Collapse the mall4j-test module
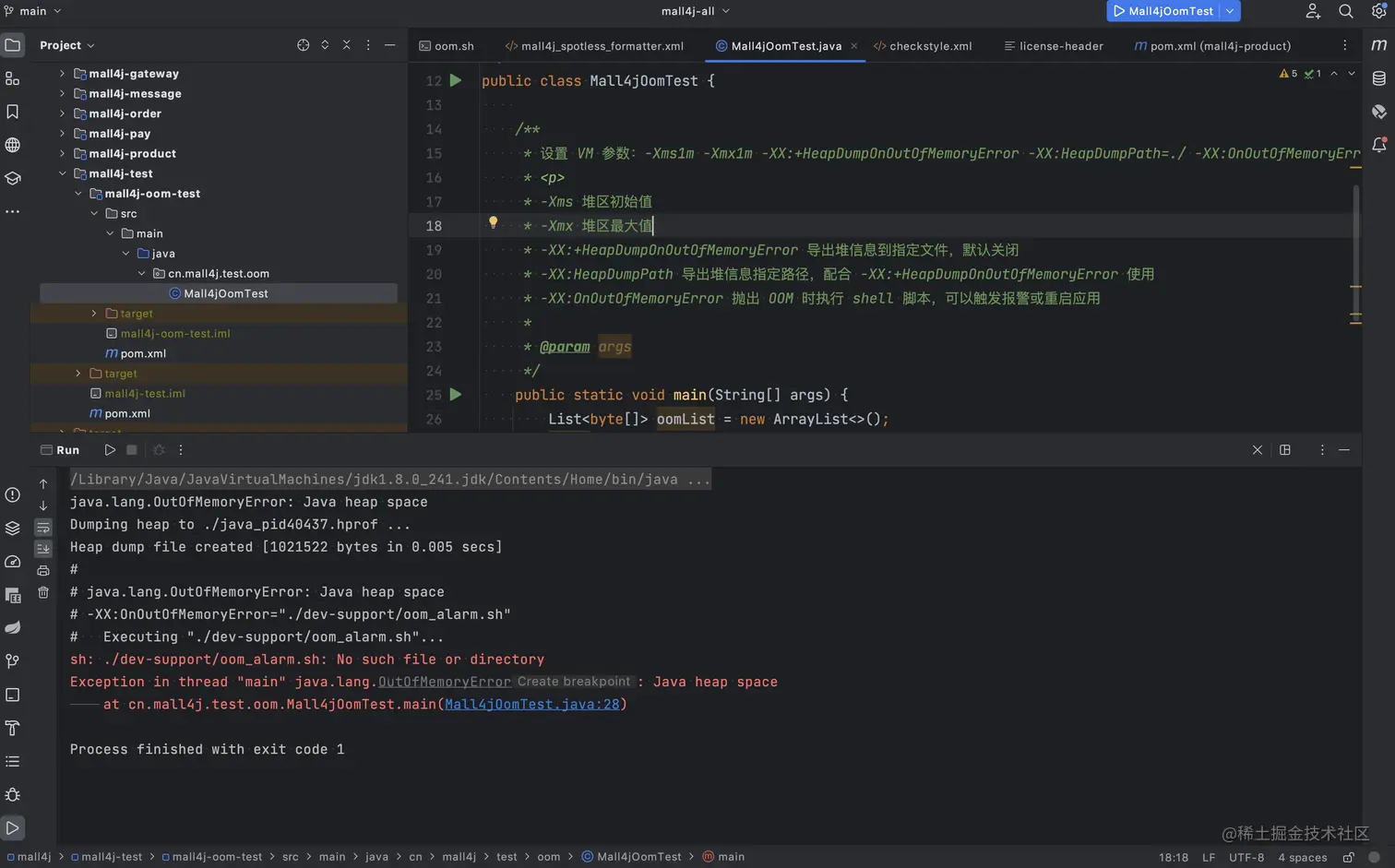Screen dimensions: 1395x868 coord(62,173)
